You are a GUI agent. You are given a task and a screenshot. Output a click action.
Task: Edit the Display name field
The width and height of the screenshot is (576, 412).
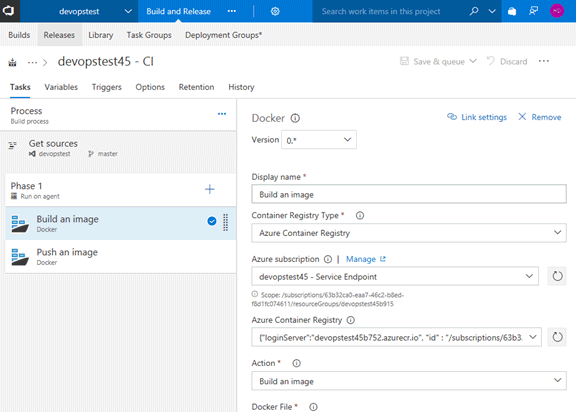coord(408,194)
